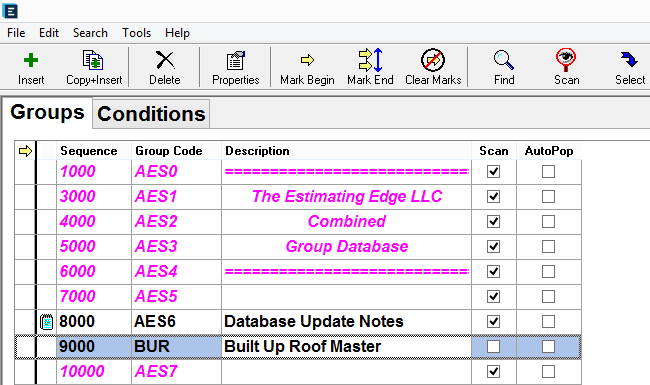The height and width of the screenshot is (385, 650).
Task: Select group code cell AES7
Action: point(177,371)
